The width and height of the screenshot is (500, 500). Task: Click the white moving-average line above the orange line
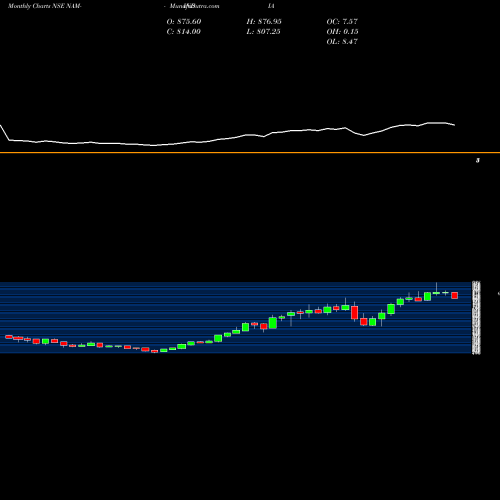[227, 135]
